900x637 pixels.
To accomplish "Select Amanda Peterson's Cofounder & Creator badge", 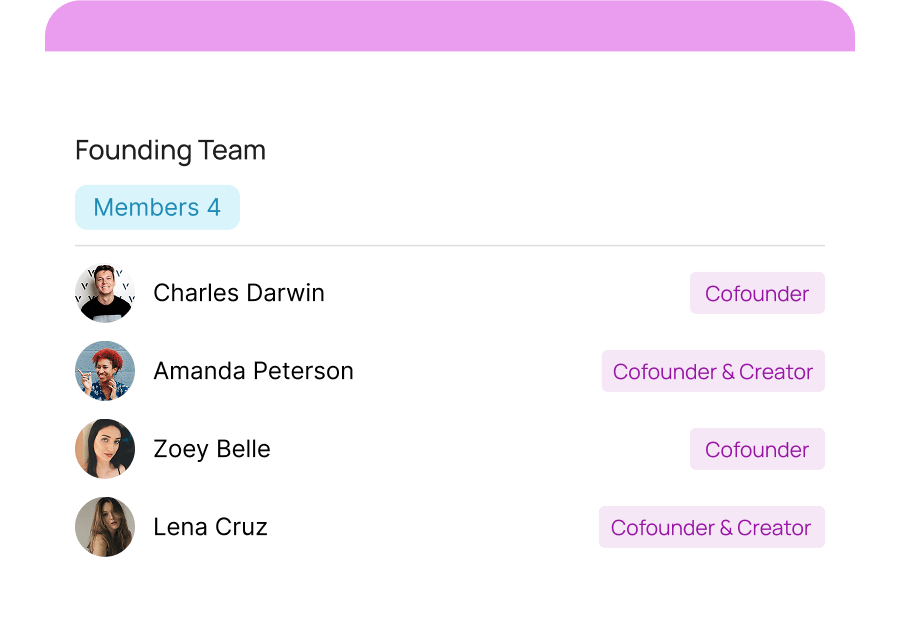I will click(x=713, y=371).
